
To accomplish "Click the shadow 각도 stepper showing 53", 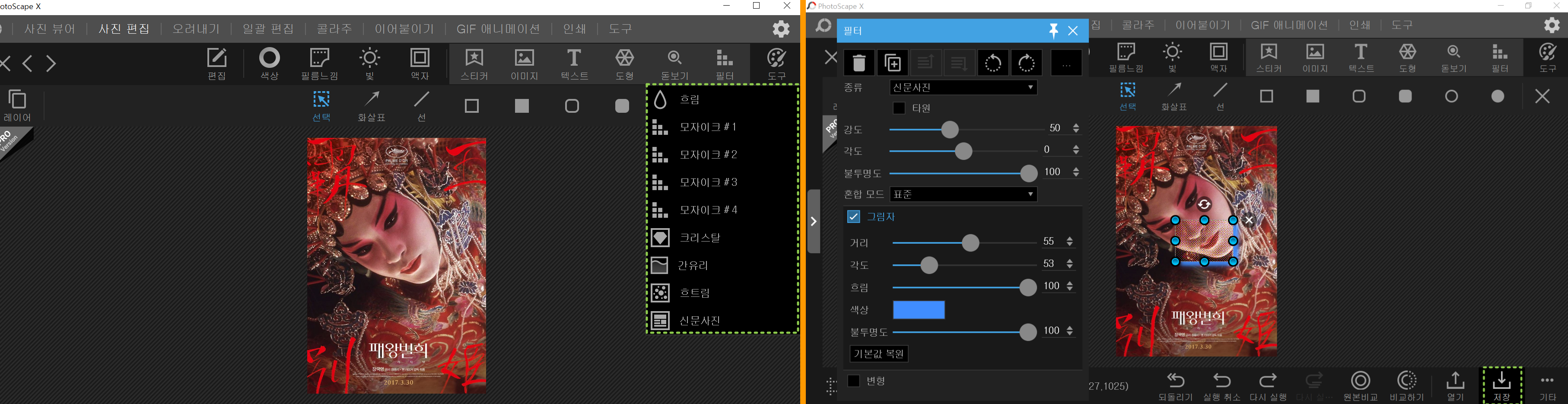I will point(1070,264).
